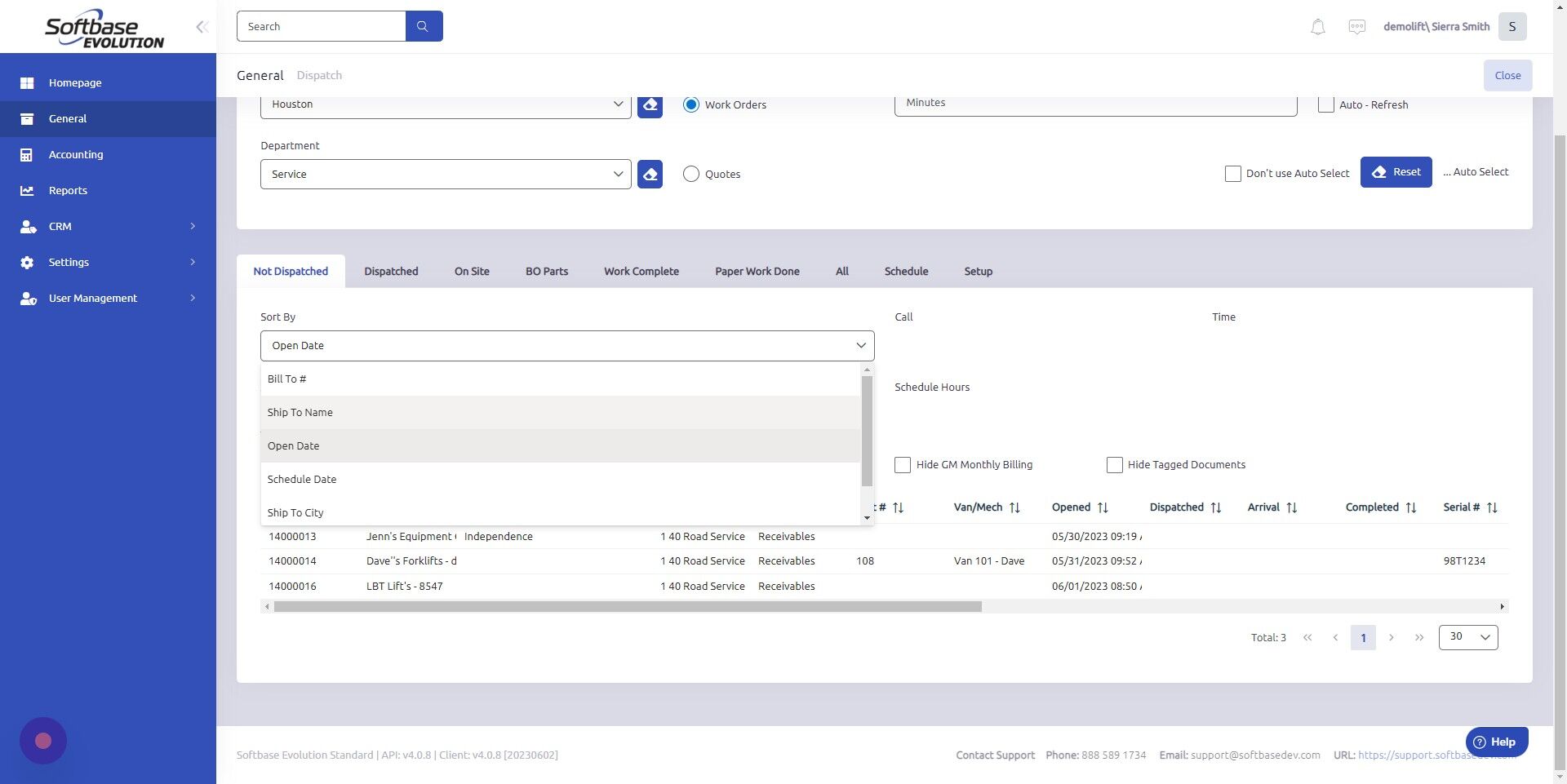1567x784 pixels.
Task: Open the Dispatch view next to General
Action: (x=319, y=75)
